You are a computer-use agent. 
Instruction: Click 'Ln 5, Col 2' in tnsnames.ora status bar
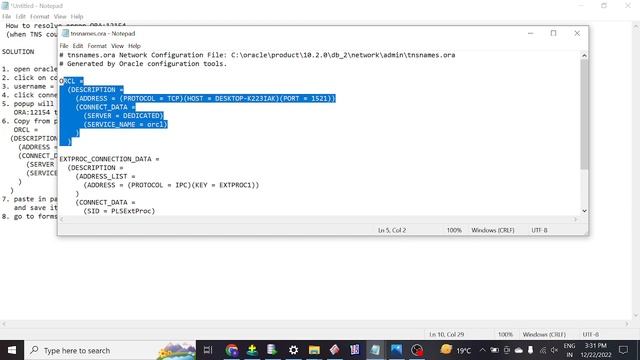(392, 230)
